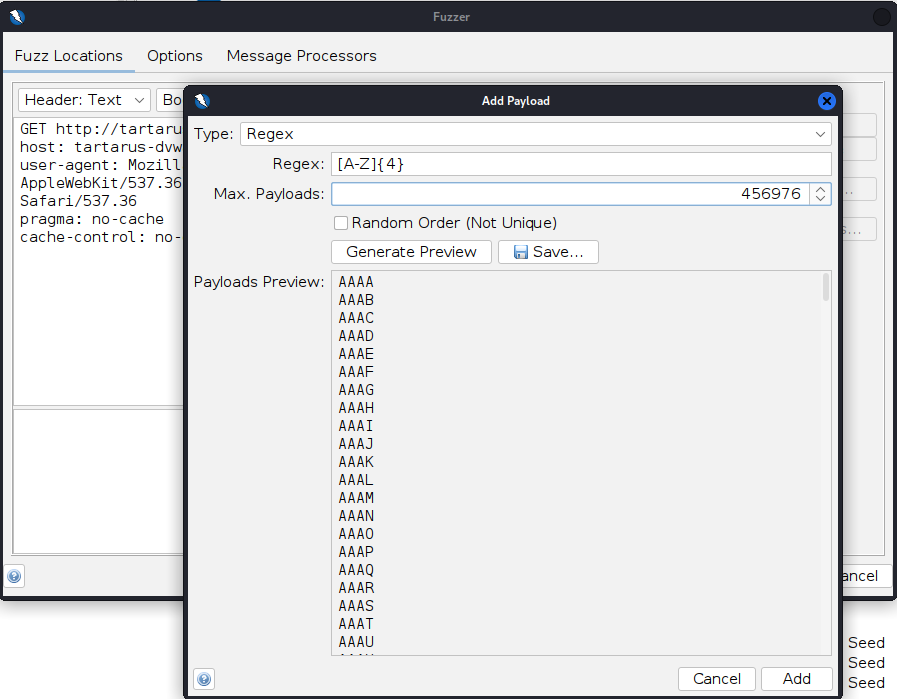Click Generate Preview button
The image size is (897, 699).
click(411, 252)
